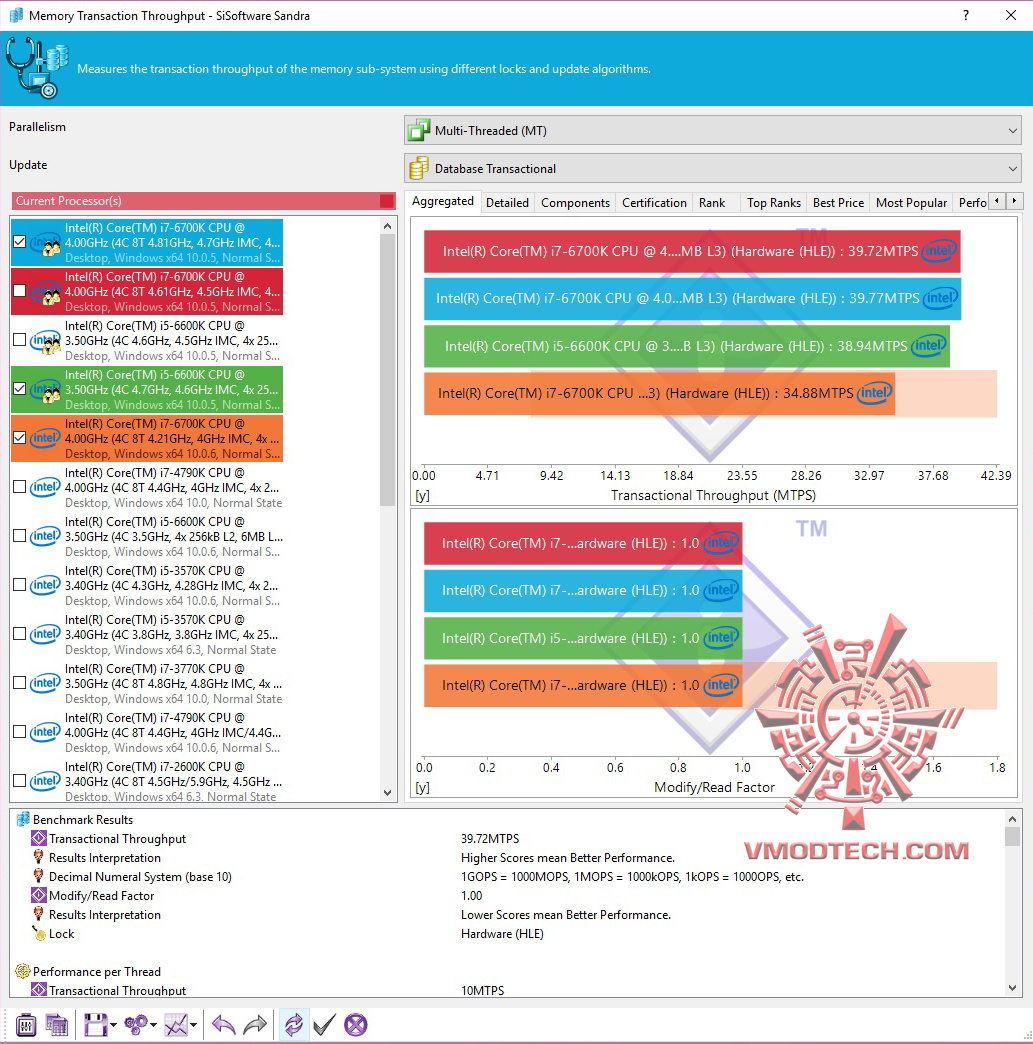
Task: Click Intel logo beside i7-3770K entry
Action: coord(45,682)
